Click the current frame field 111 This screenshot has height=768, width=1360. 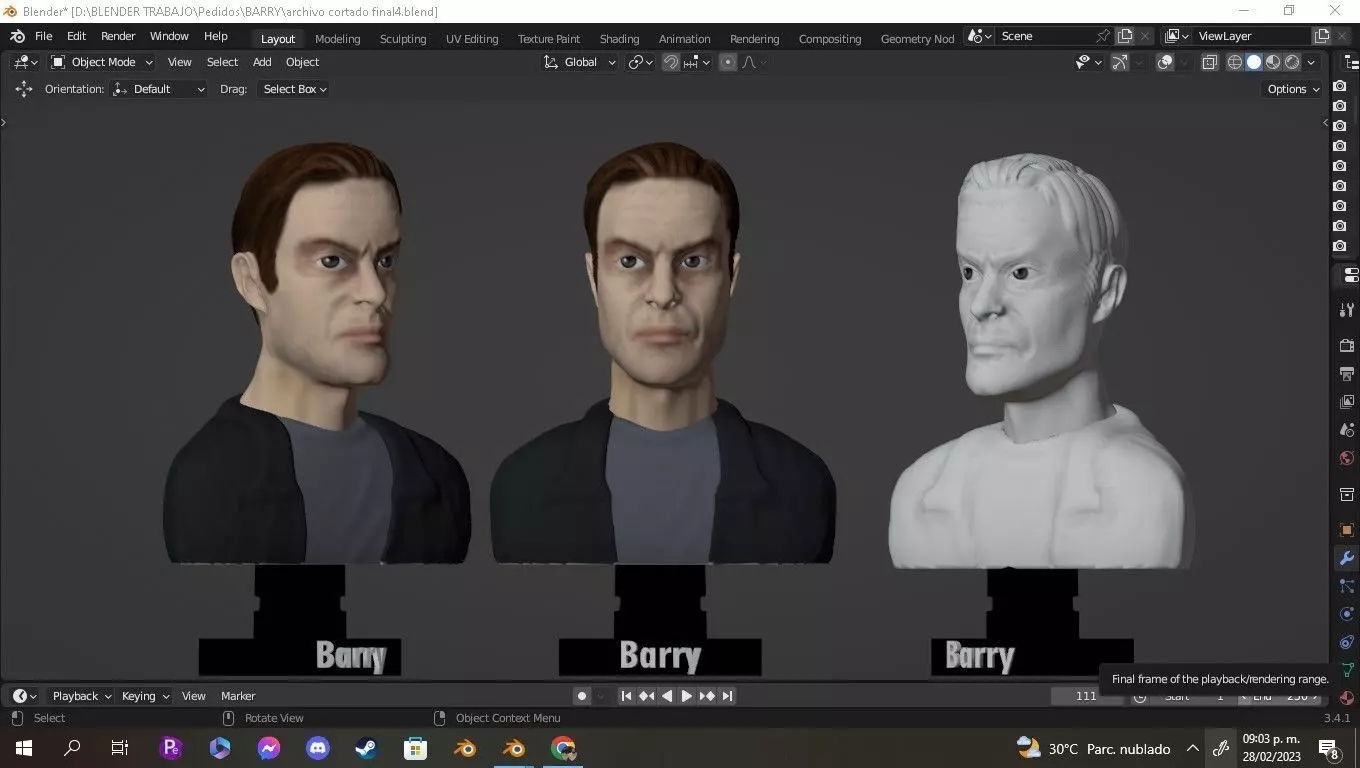pyautogui.click(x=1086, y=696)
